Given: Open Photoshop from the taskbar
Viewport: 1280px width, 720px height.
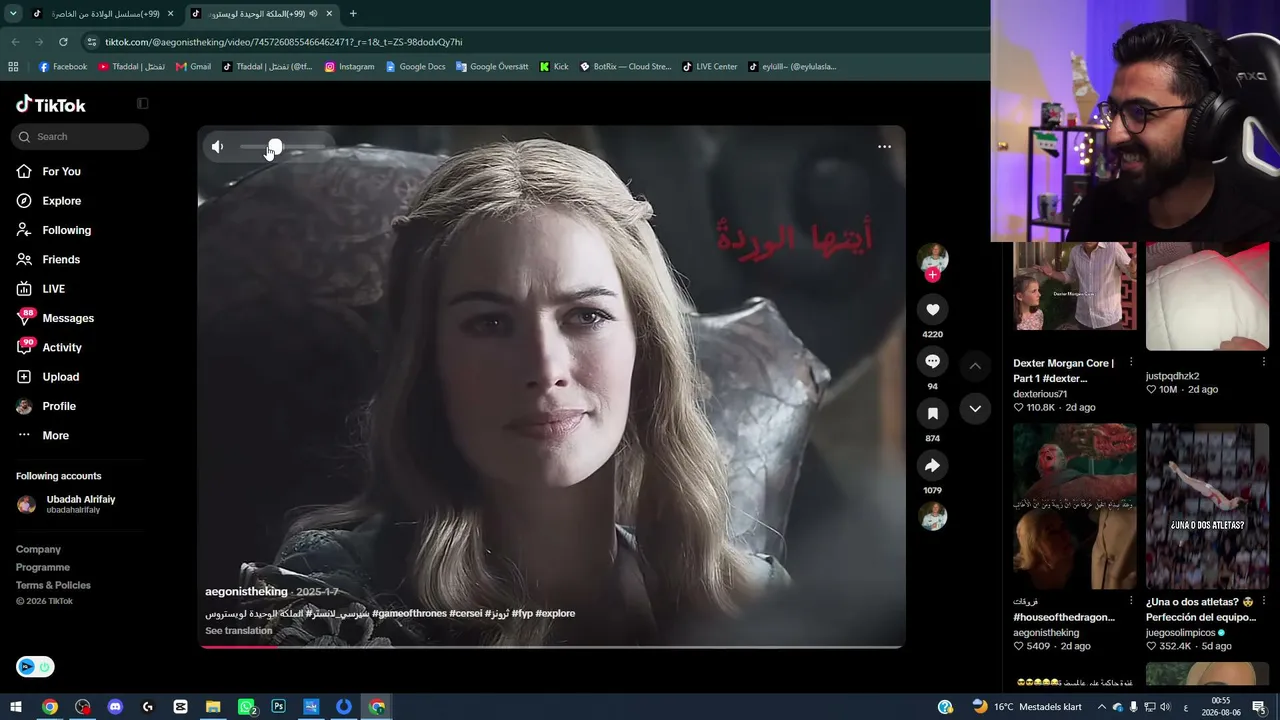Looking at the screenshot, I should pyautogui.click(x=278, y=707).
